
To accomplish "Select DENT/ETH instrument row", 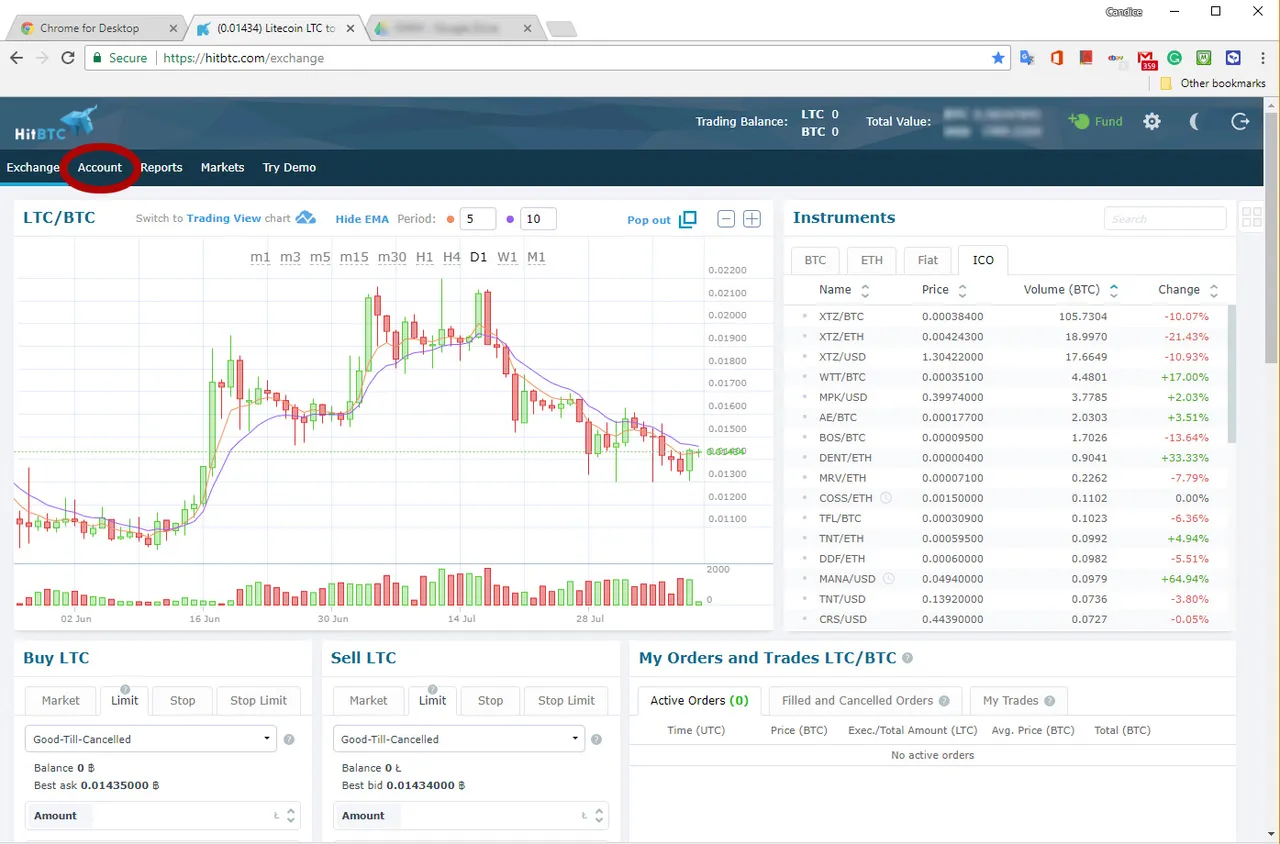I will tap(1005, 458).
